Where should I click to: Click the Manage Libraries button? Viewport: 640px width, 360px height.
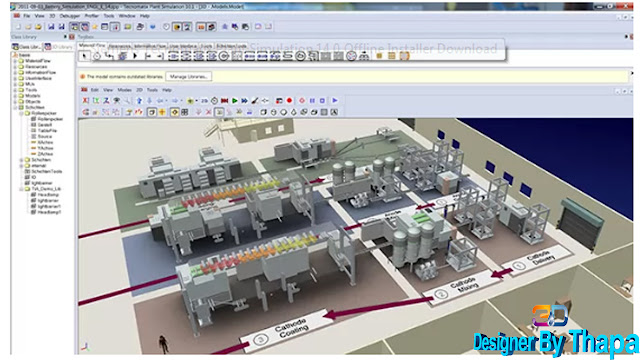(x=189, y=76)
